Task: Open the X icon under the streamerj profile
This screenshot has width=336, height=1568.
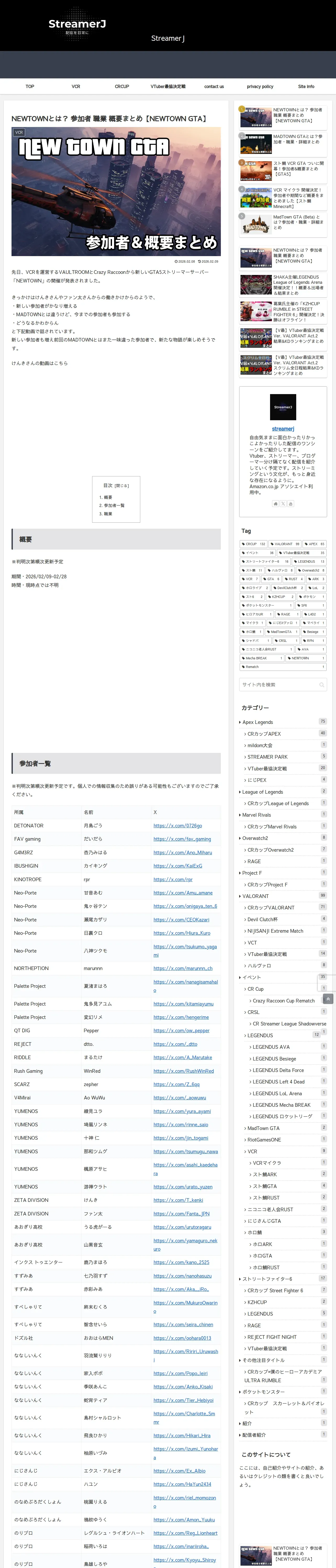Action: pyautogui.click(x=283, y=503)
